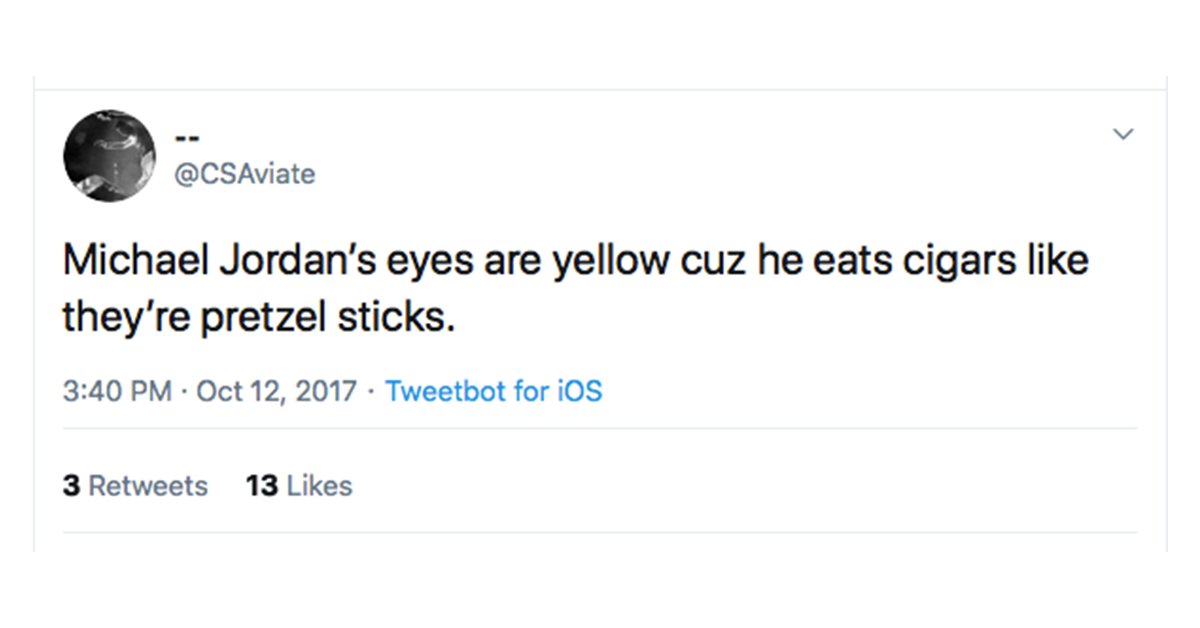View the 13 Likes list
This screenshot has width=1200, height=628.
coord(299,486)
